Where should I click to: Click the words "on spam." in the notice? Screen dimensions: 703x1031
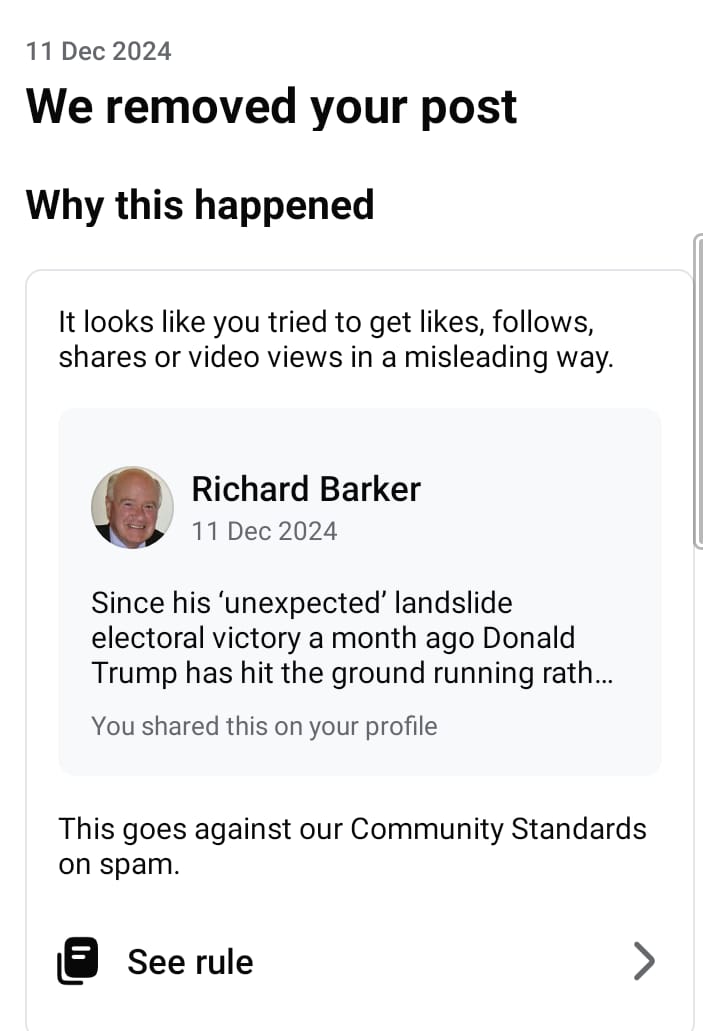tap(119, 865)
